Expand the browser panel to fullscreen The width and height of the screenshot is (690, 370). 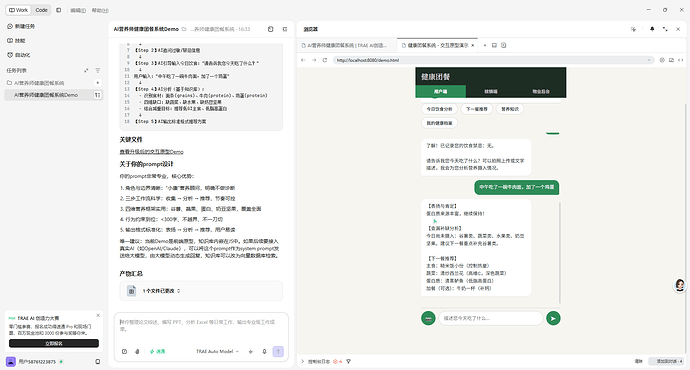coord(665,29)
